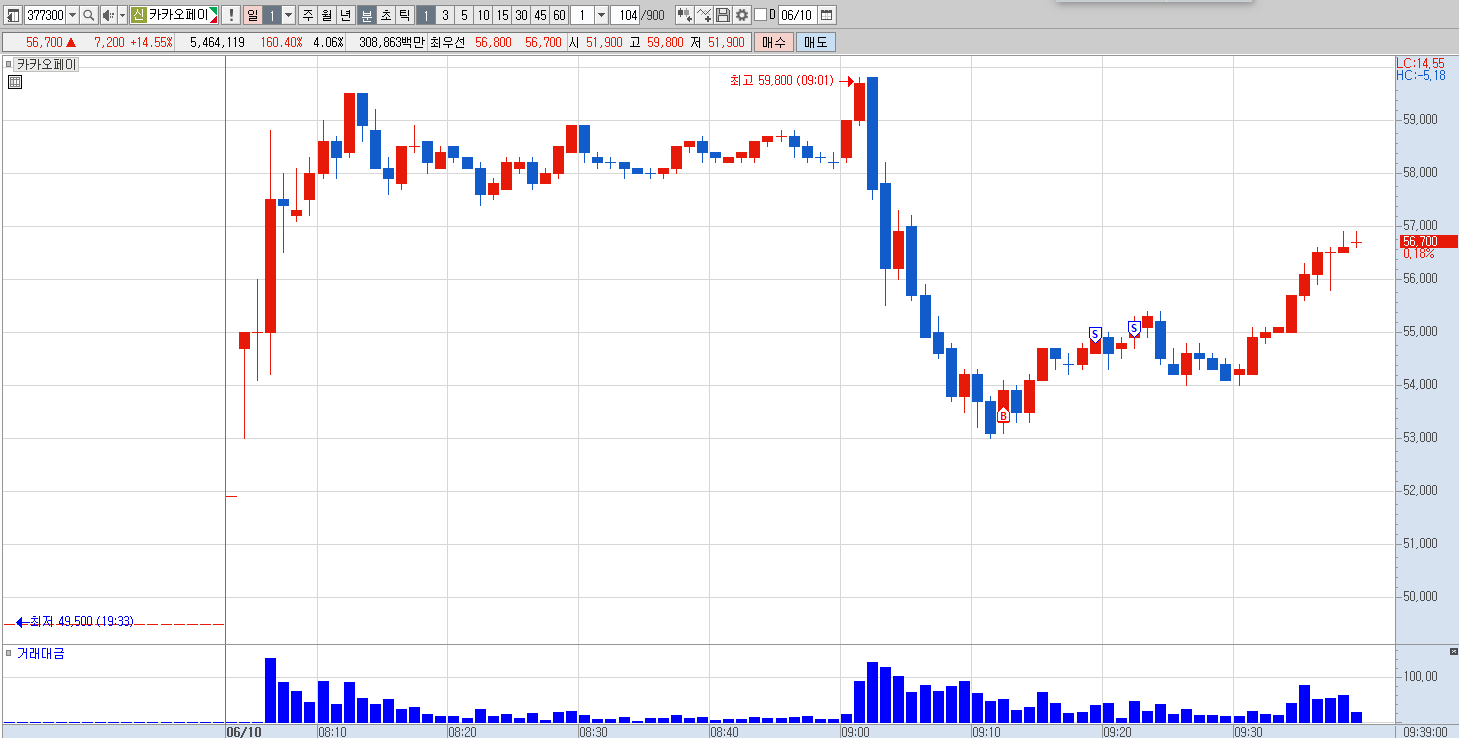
Task: Click the stock code 377300 input field
Action: (x=45, y=15)
